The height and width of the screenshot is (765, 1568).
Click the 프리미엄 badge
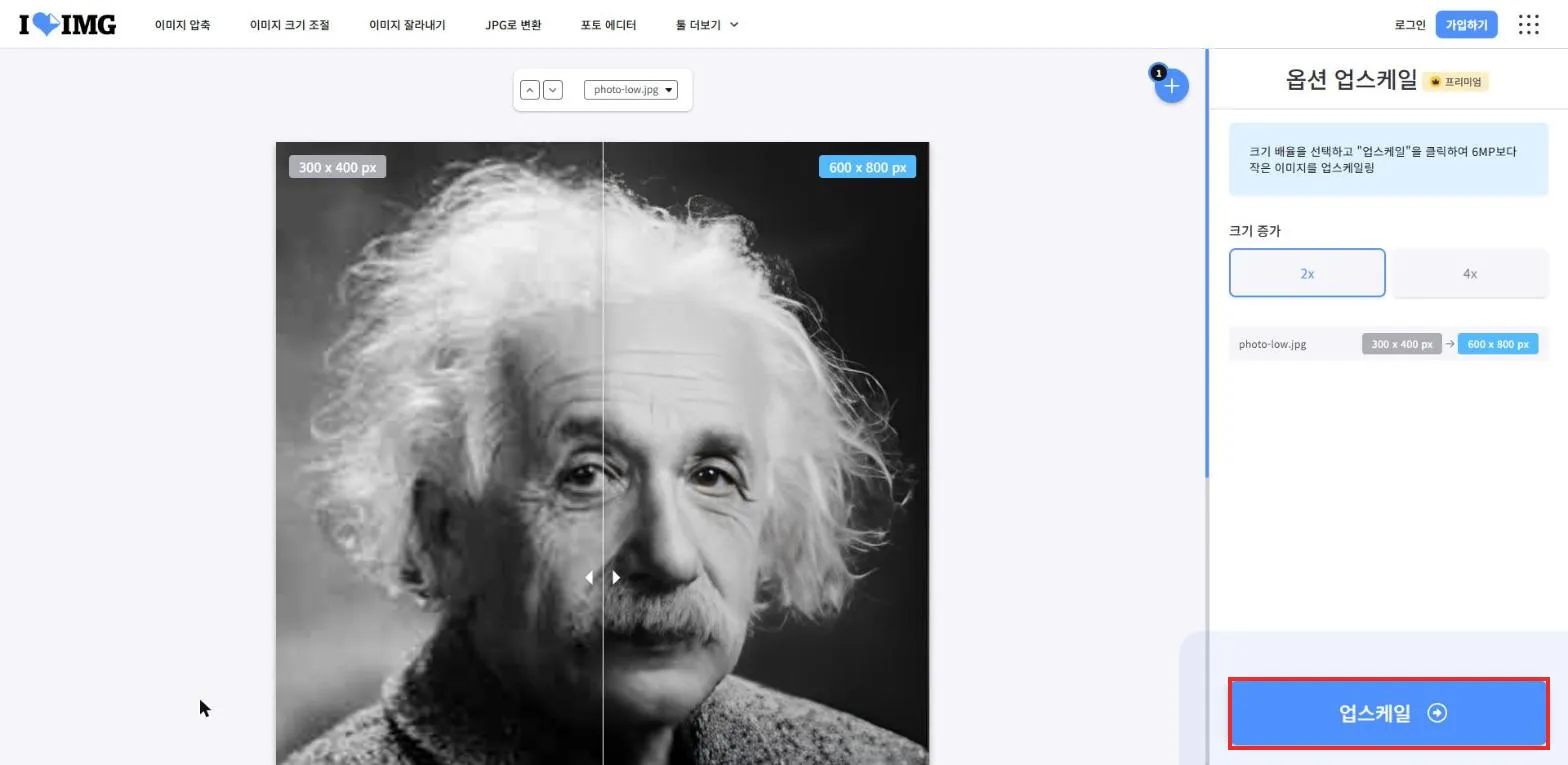(x=1456, y=82)
